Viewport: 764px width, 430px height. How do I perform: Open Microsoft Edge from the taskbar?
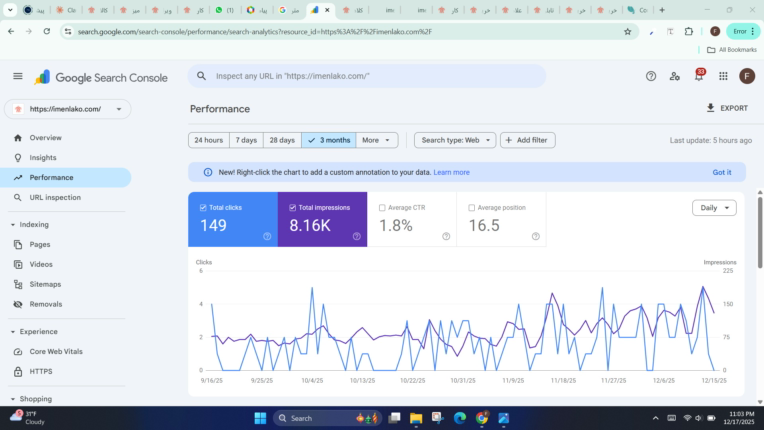pyautogui.click(x=459, y=418)
